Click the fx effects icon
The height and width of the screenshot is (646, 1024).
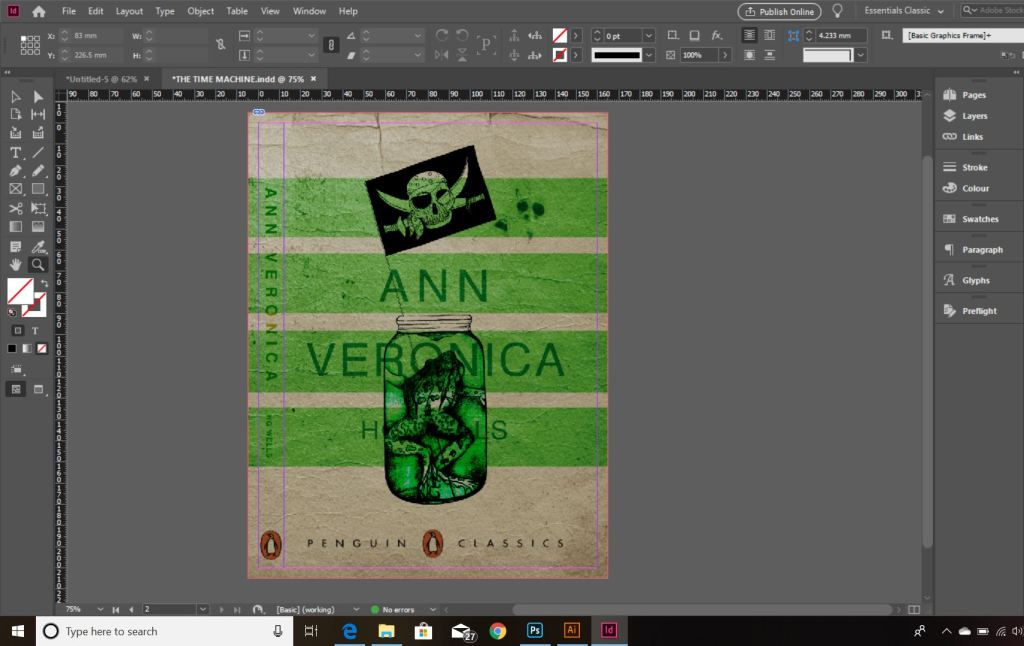click(717, 35)
